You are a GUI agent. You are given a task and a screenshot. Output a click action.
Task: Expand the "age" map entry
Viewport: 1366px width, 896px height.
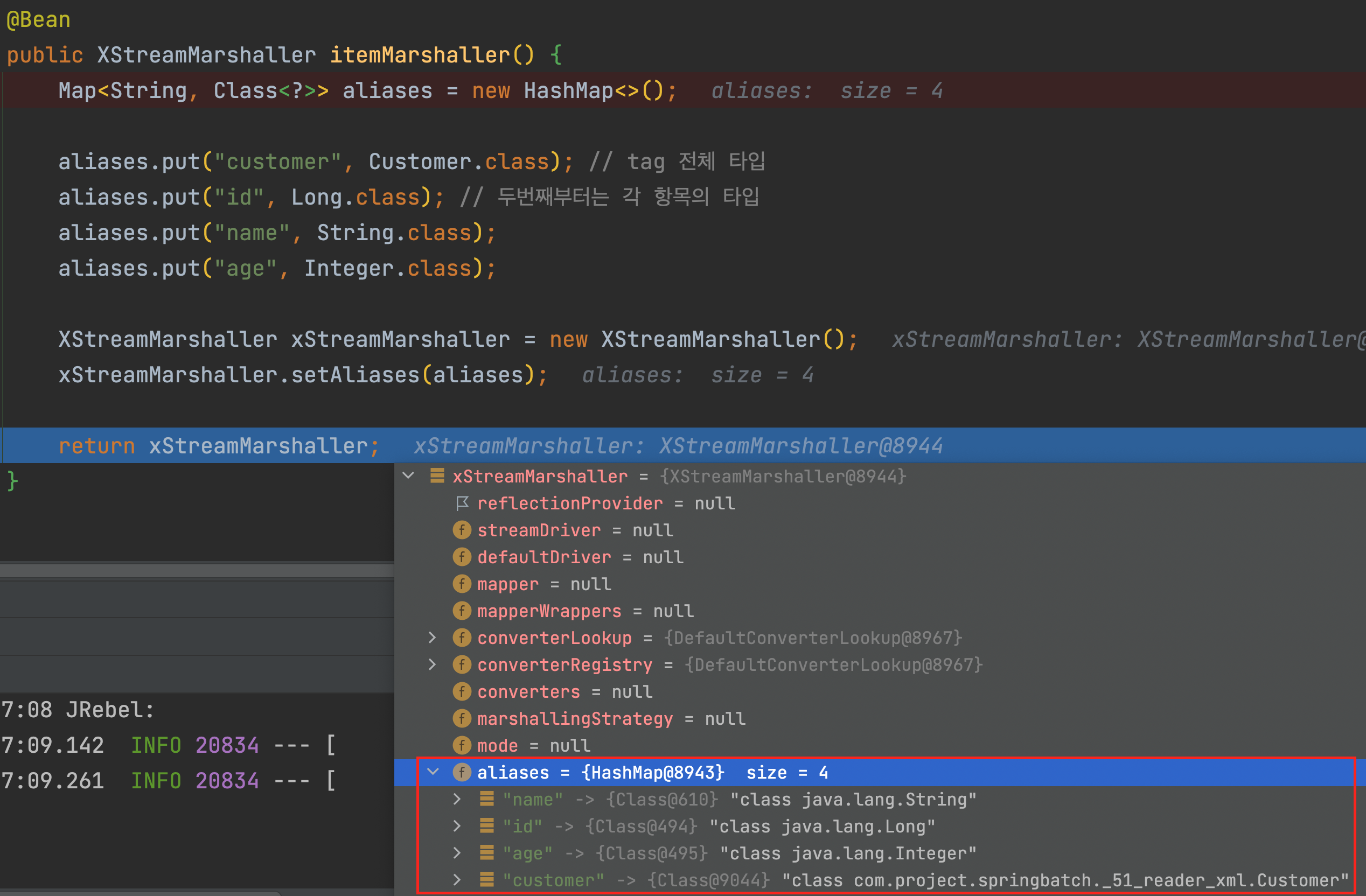[457, 853]
